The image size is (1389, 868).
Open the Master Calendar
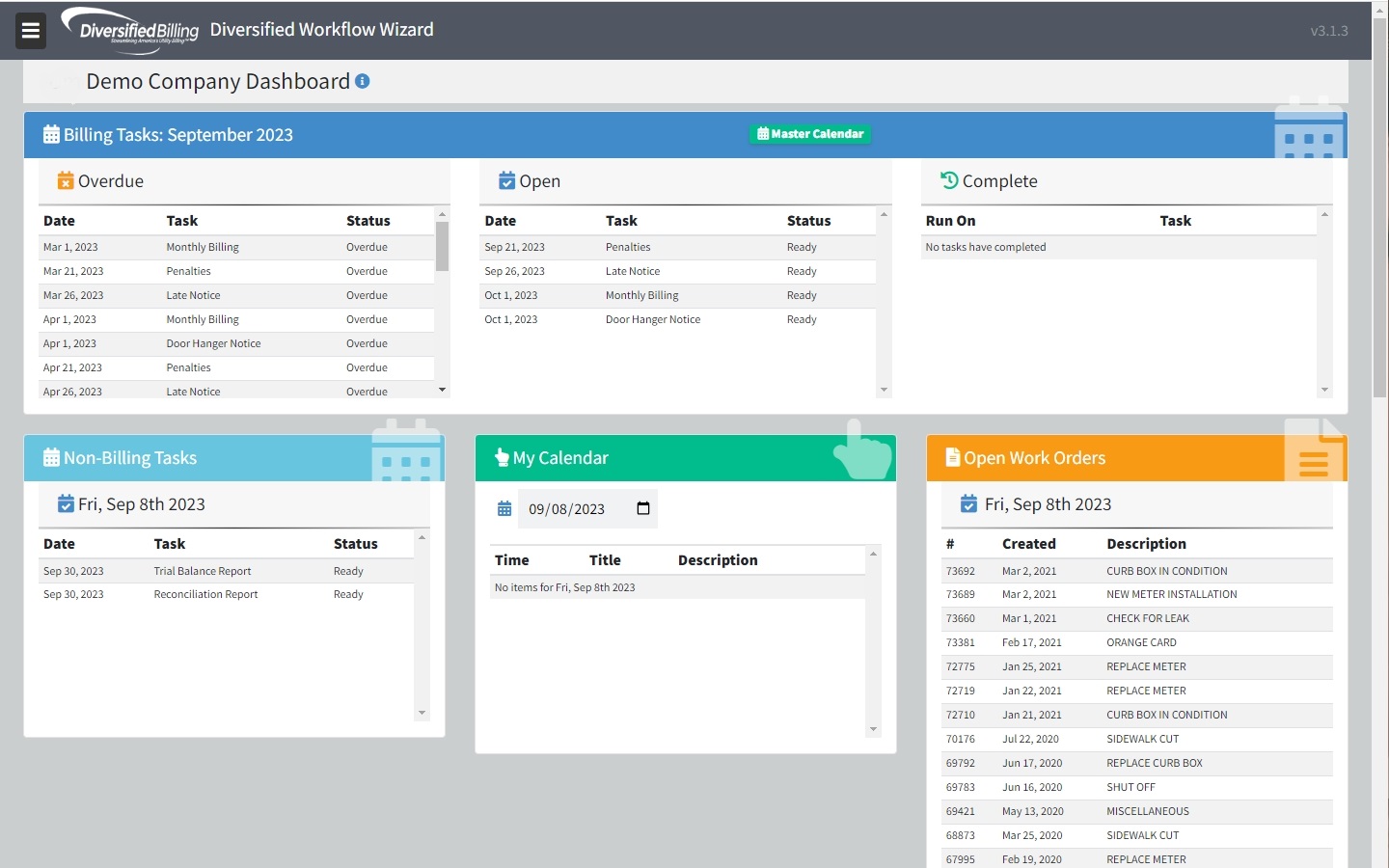pos(810,134)
